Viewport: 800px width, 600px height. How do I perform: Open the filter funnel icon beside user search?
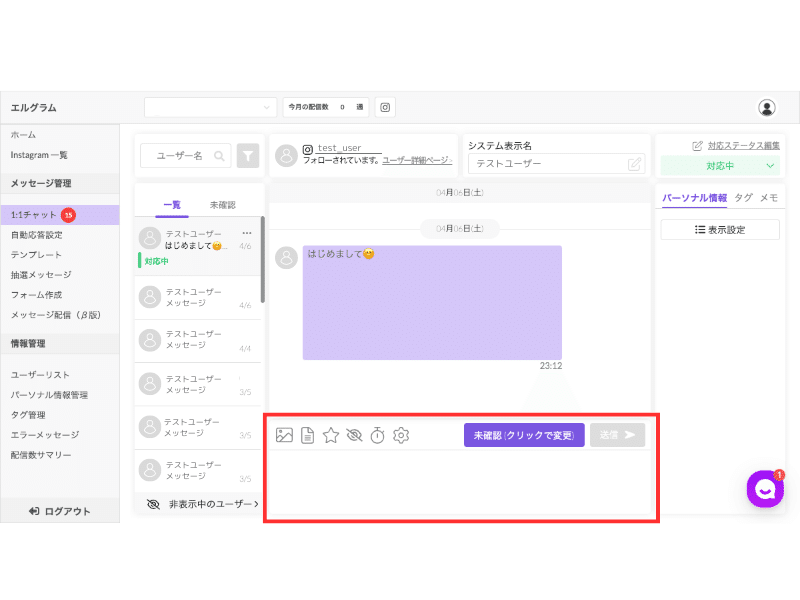tap(248, 156)
